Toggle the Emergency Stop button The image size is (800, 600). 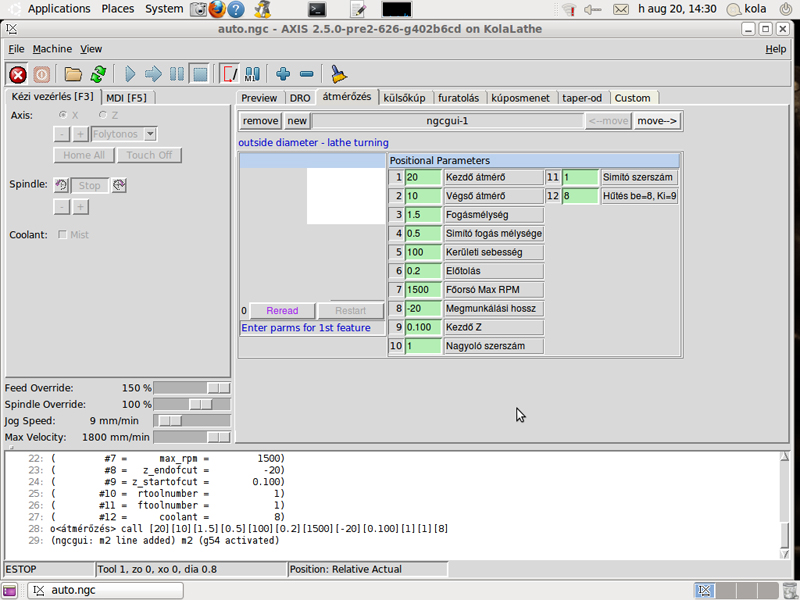click(x=18, y=74)
